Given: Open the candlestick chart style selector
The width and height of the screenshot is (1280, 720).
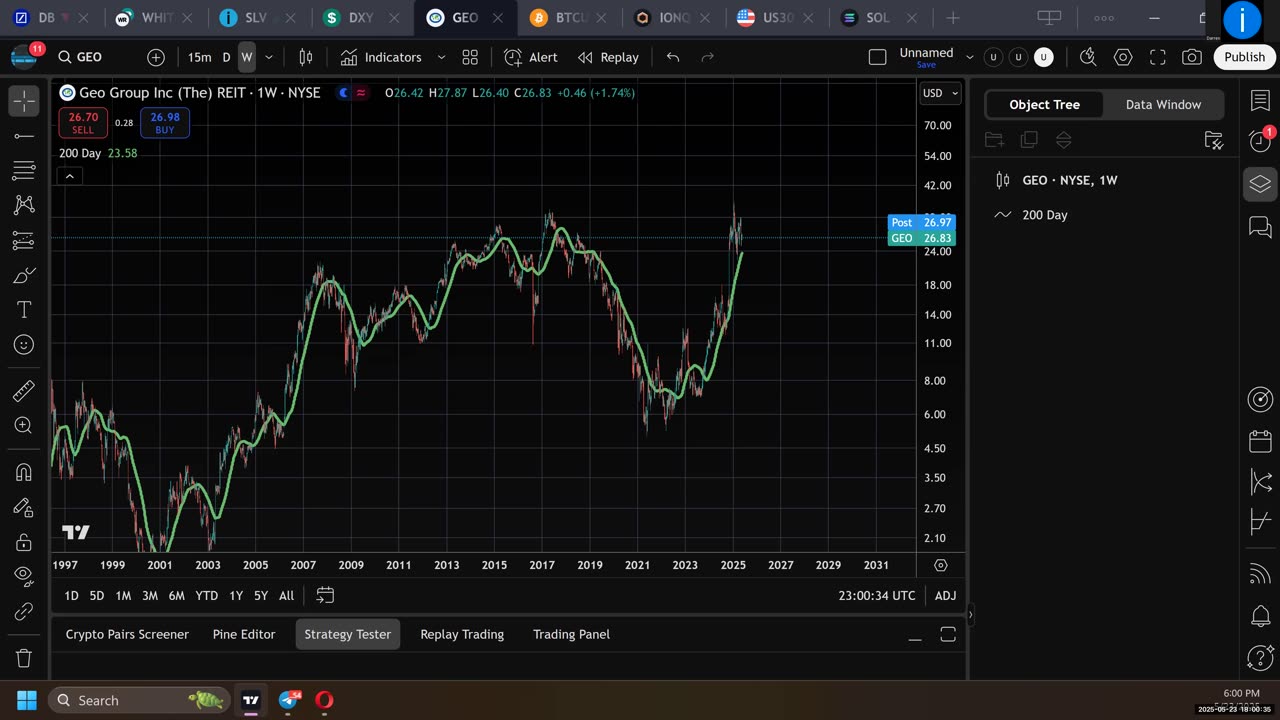Looking at the screenshot, I should [306, 57].
